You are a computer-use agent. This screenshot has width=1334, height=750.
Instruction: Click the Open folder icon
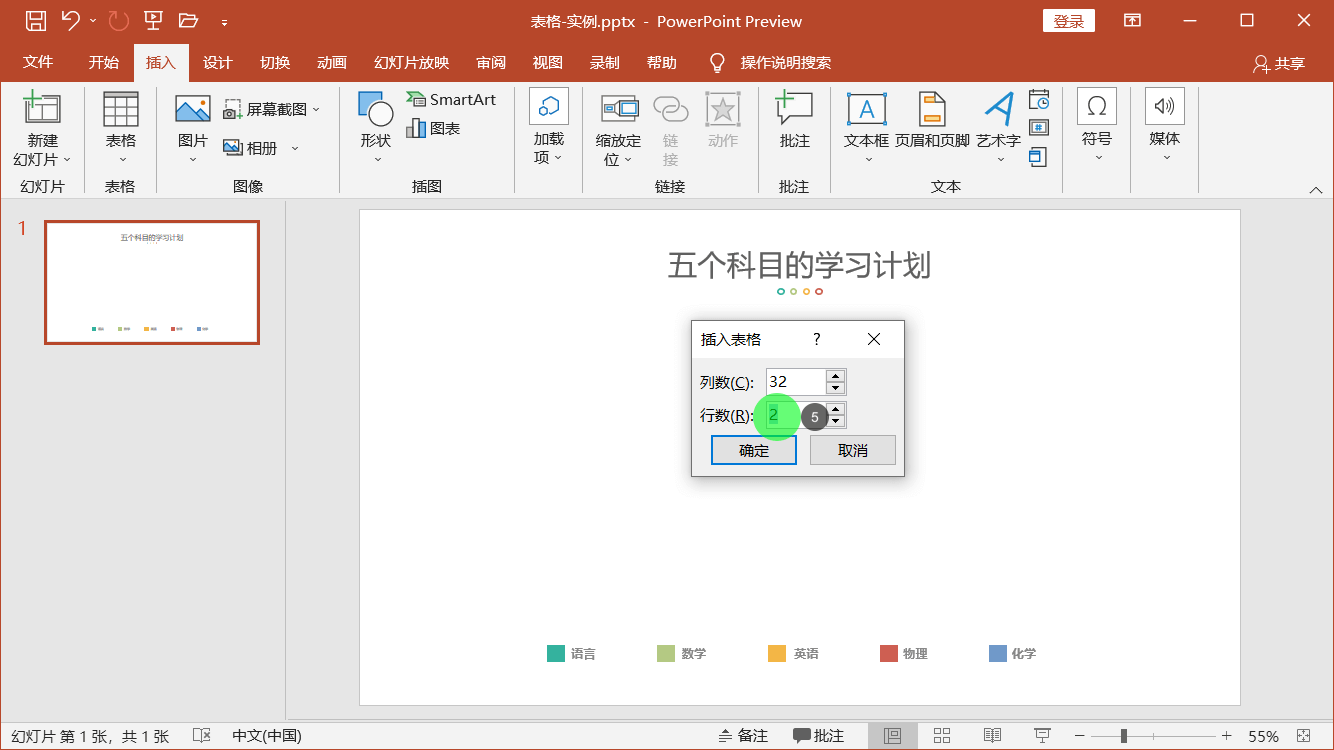coord(188,20)
